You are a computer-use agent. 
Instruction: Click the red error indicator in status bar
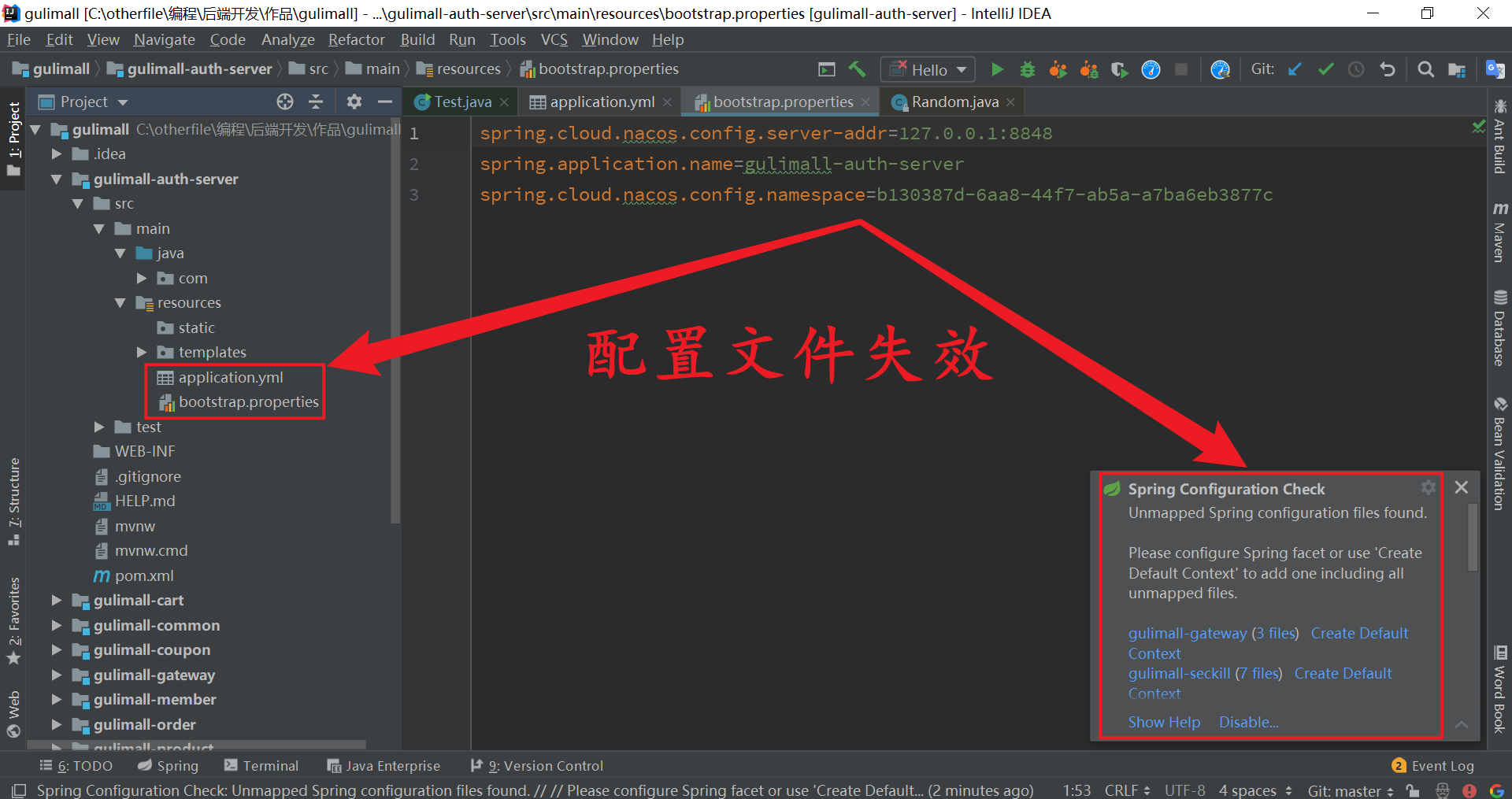pyautogui.click(x=1469, y=790)
